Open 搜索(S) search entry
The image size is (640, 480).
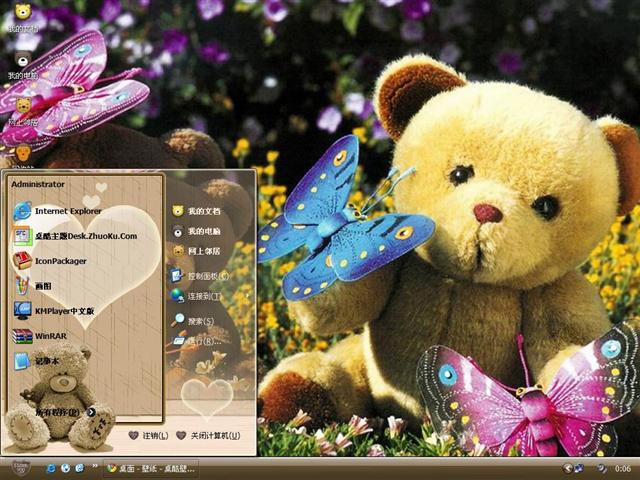pyautogui.click(x=193, y=321)
